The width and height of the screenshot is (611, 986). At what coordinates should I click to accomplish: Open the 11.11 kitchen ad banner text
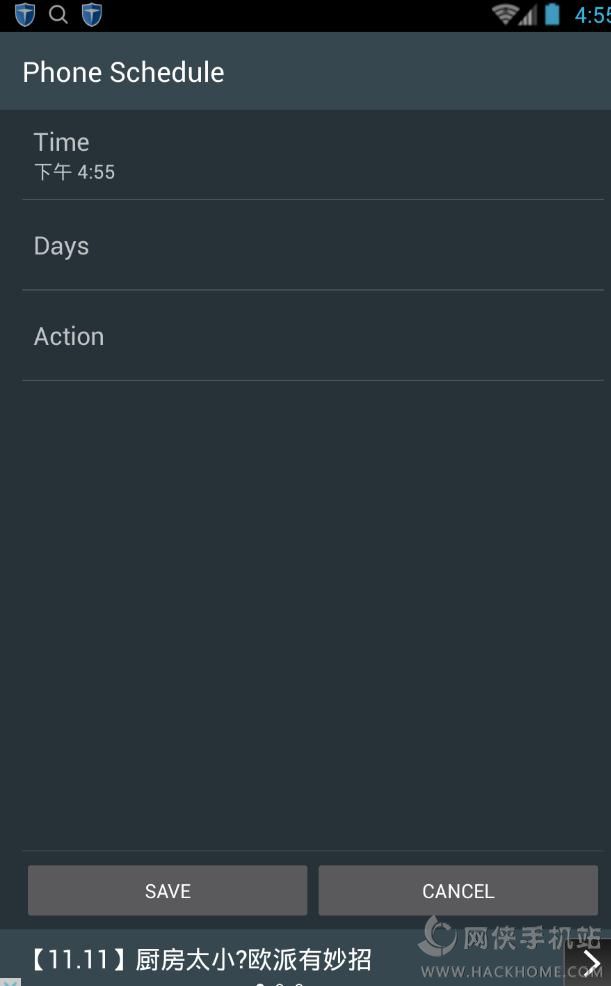coord(200,960)
